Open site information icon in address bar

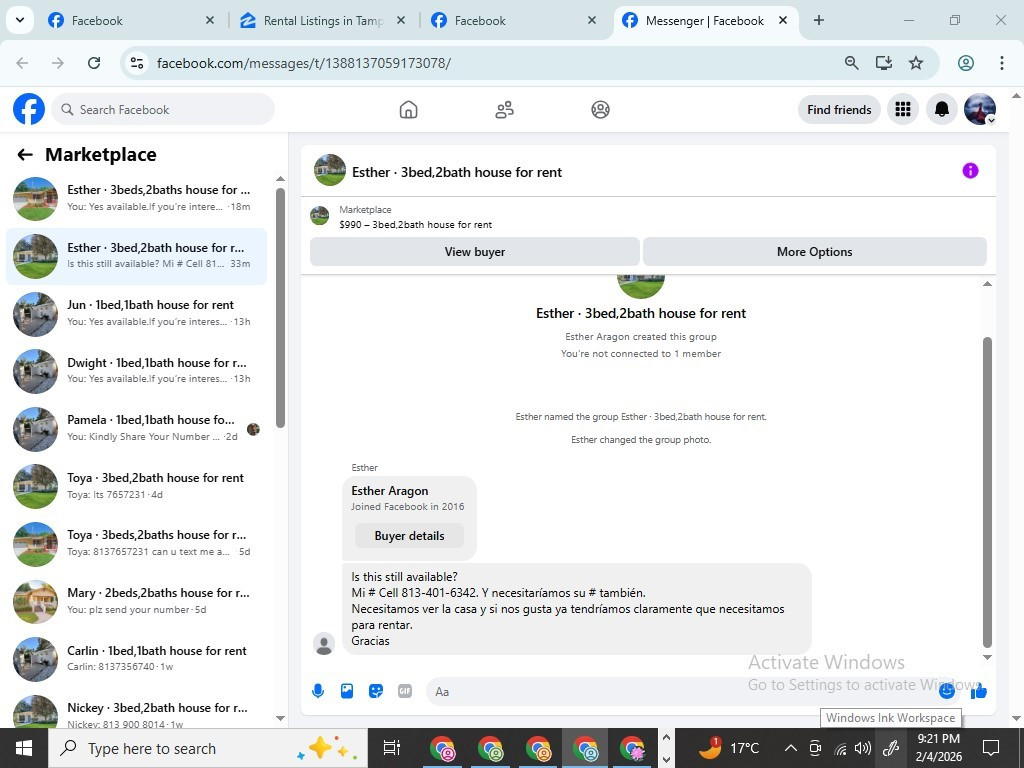137,63
